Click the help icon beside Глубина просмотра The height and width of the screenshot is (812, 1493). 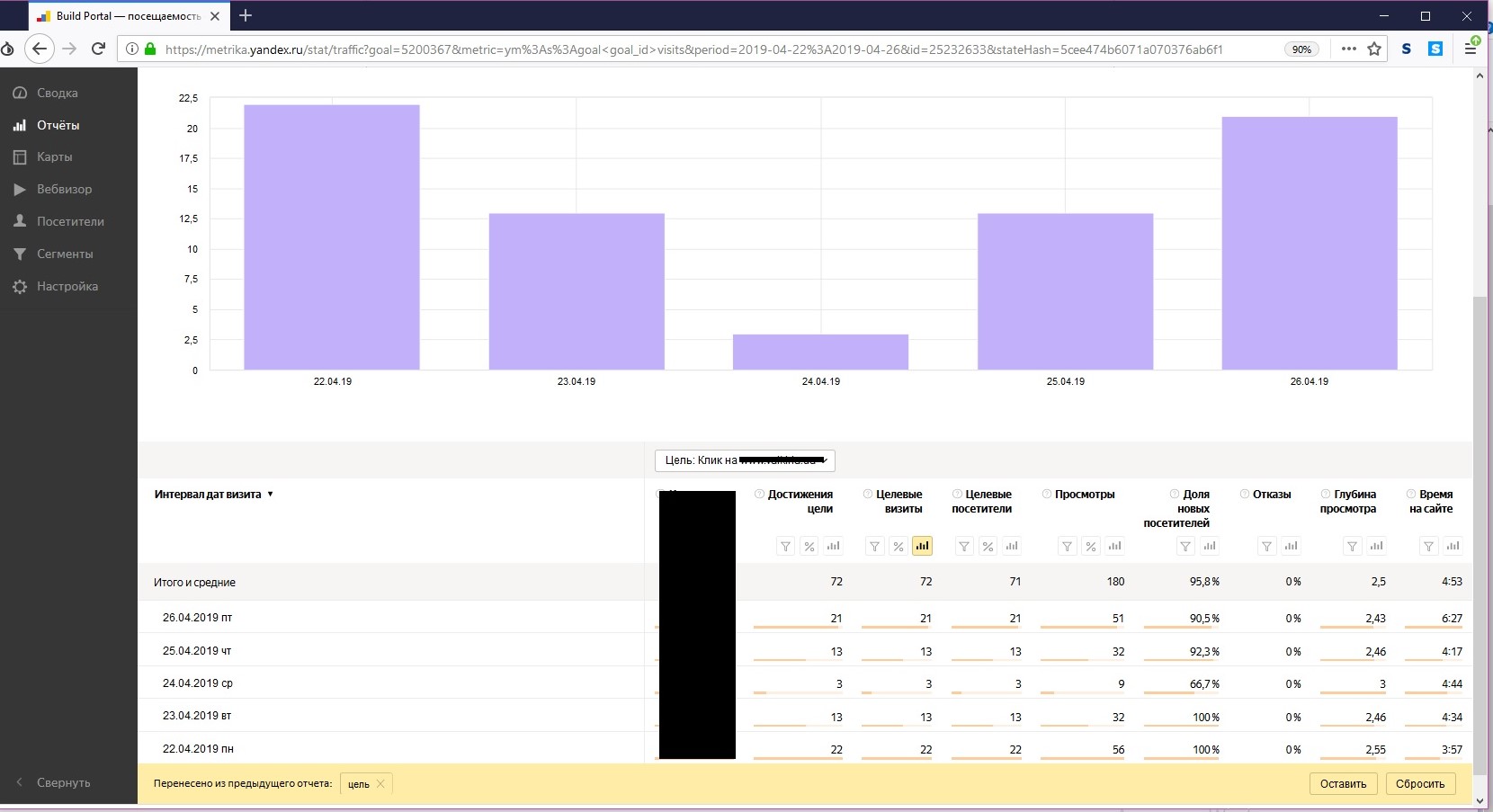click(x=1326, y=494)
